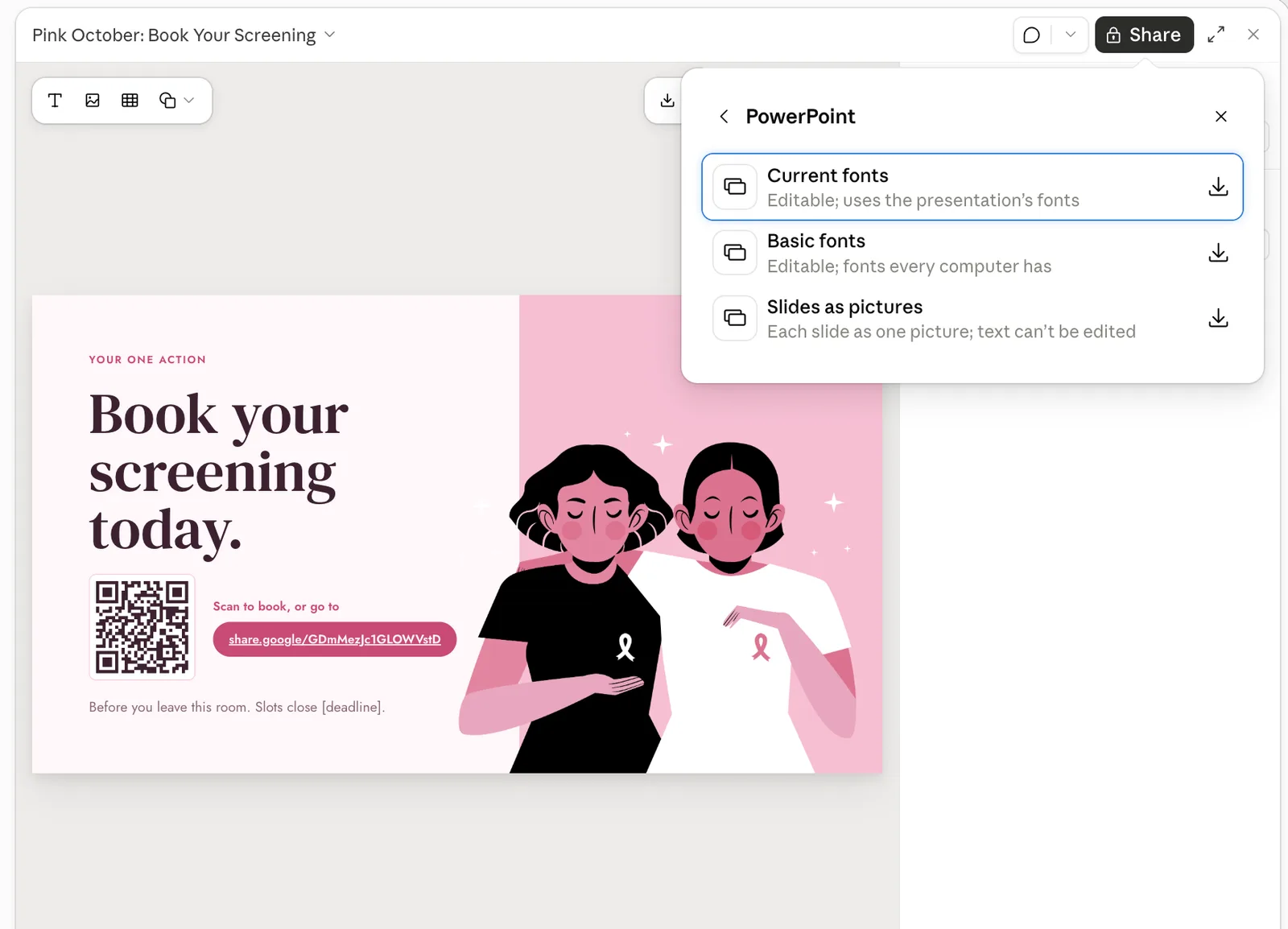Close the PowerPoint export panel
The height and width of the screenshot is (929, 1288).
tap(1221, 117)
